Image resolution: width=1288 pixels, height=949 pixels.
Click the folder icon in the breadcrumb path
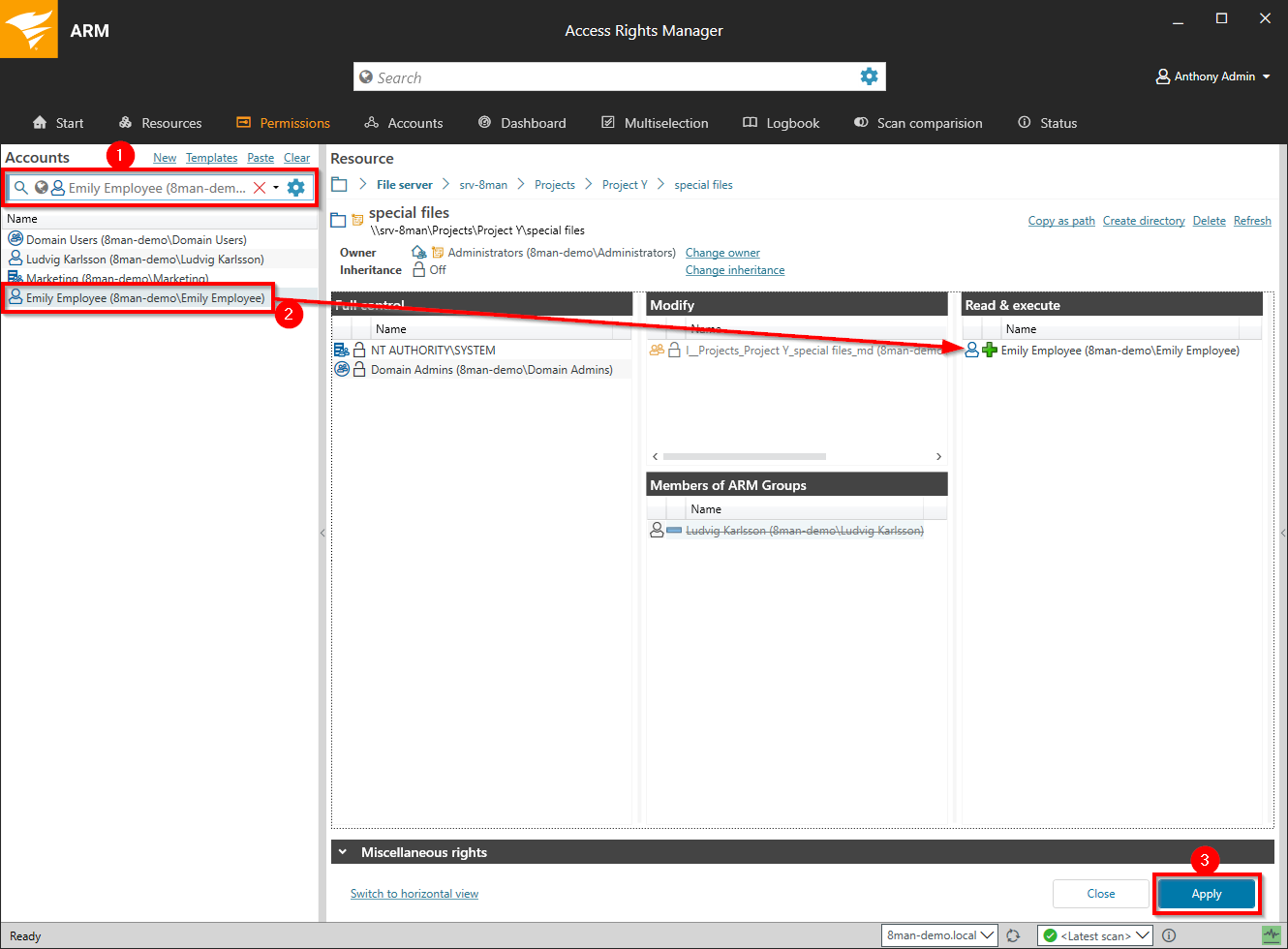pyautogui.click(x=339, y=185)
